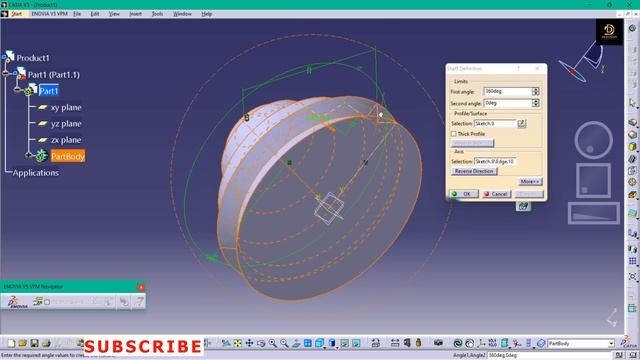Screen dimensions: 640x360
Task: Expand the PartBody node in the tree
Action: coord(29,155)
